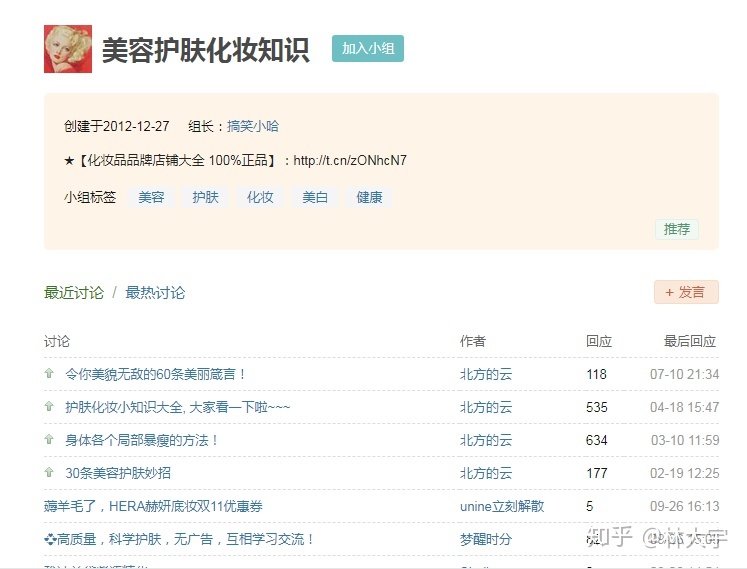Open post 薅羊毛了，HERA赫妍底妆双11优惠券

(x=153, y=506)
